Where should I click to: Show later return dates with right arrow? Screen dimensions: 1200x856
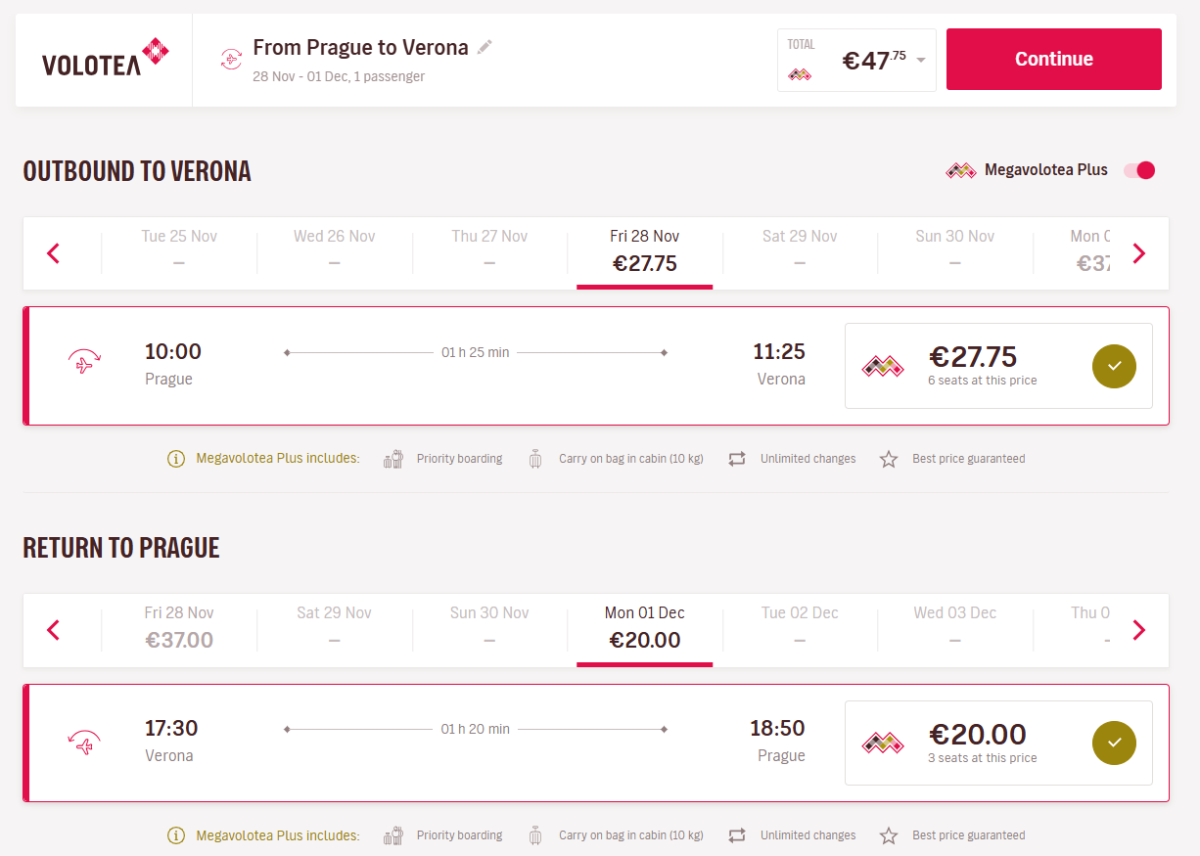coord(1138,630)
